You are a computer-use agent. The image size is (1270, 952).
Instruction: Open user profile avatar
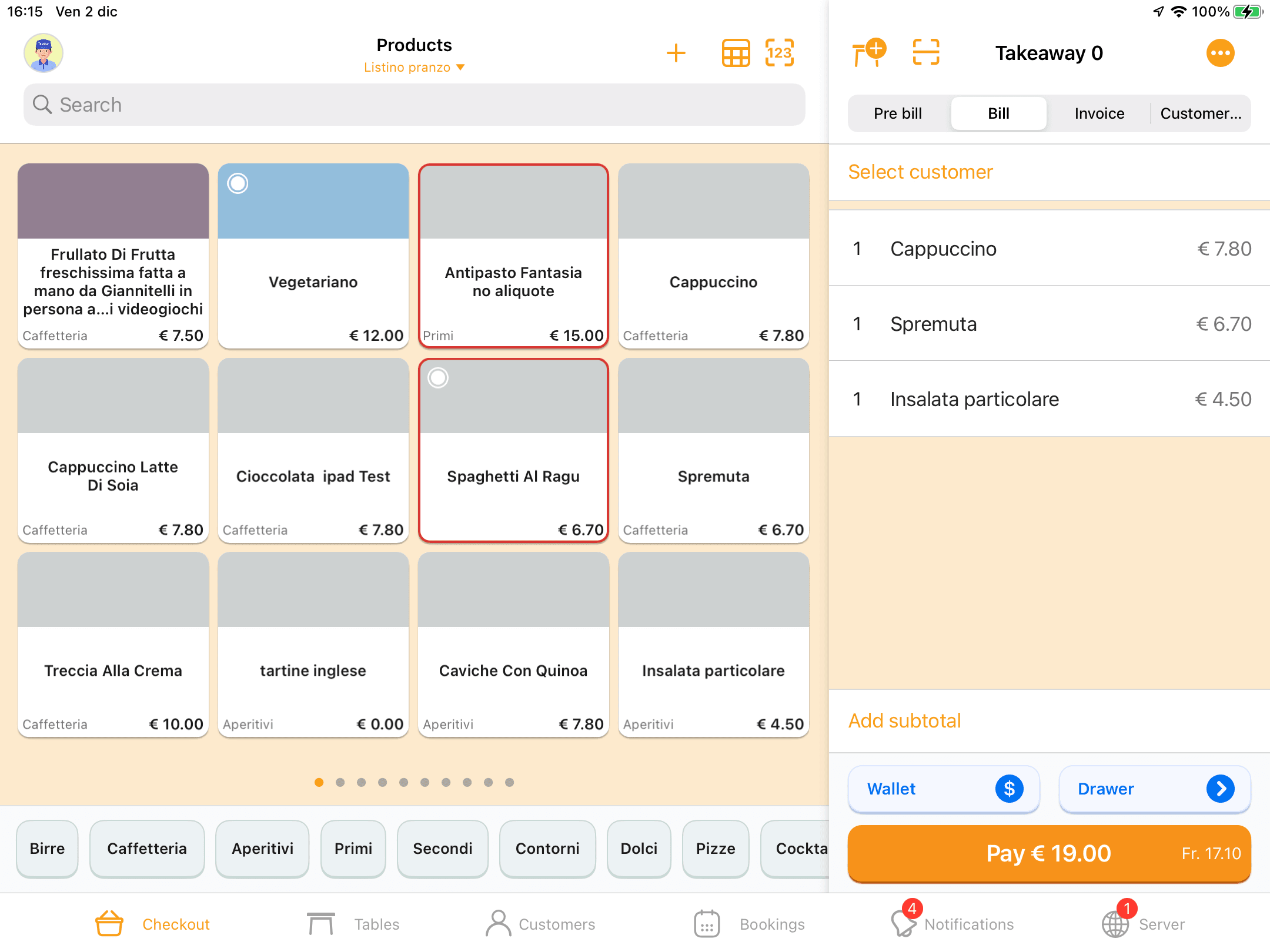(x=44, y=53)
